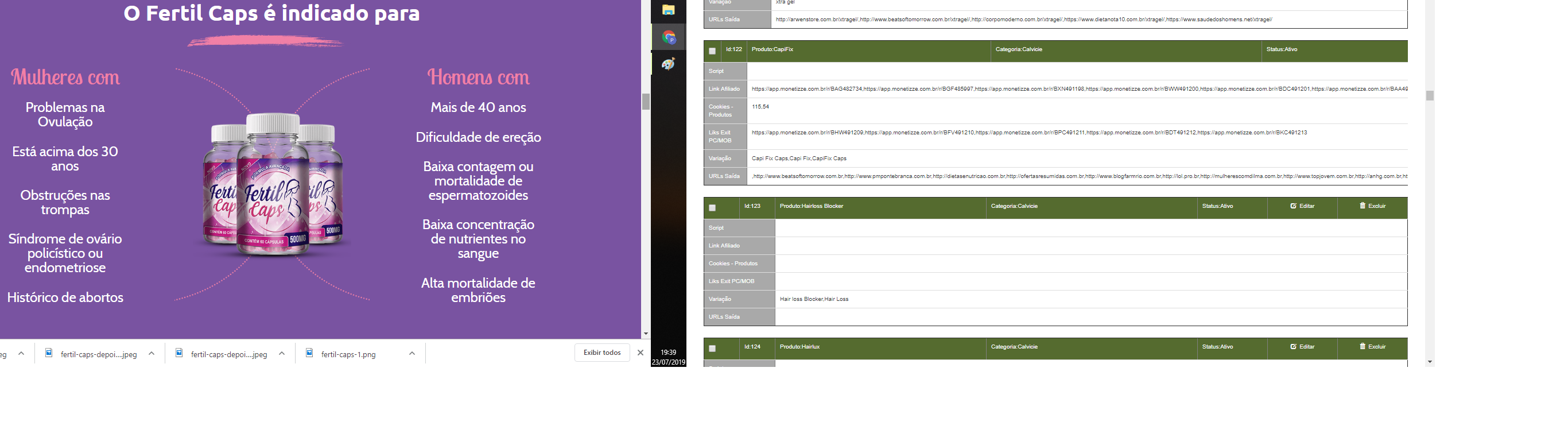This screenshot has width=1568, height=441.
Task: Click Exibir todos downloads button
Action: [602, 353]
